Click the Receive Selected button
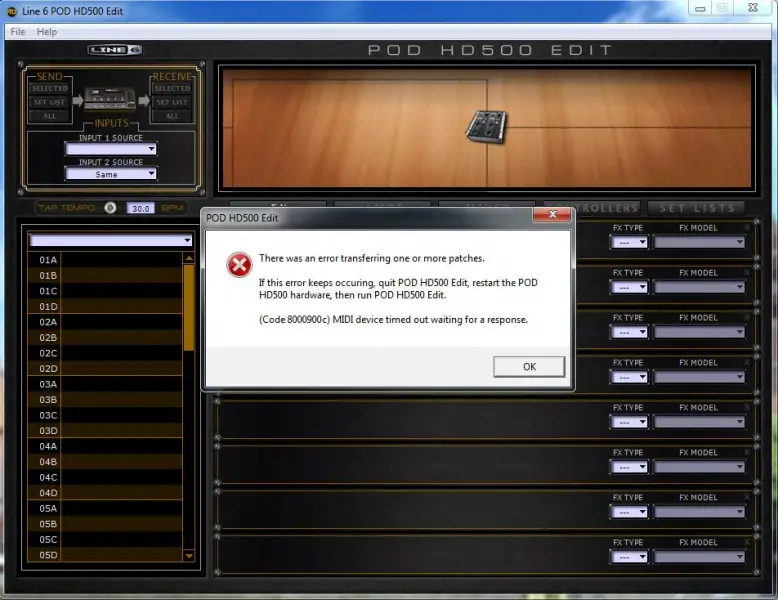The width and height of the screenshot is (778, 600). (x=172, y=88)
